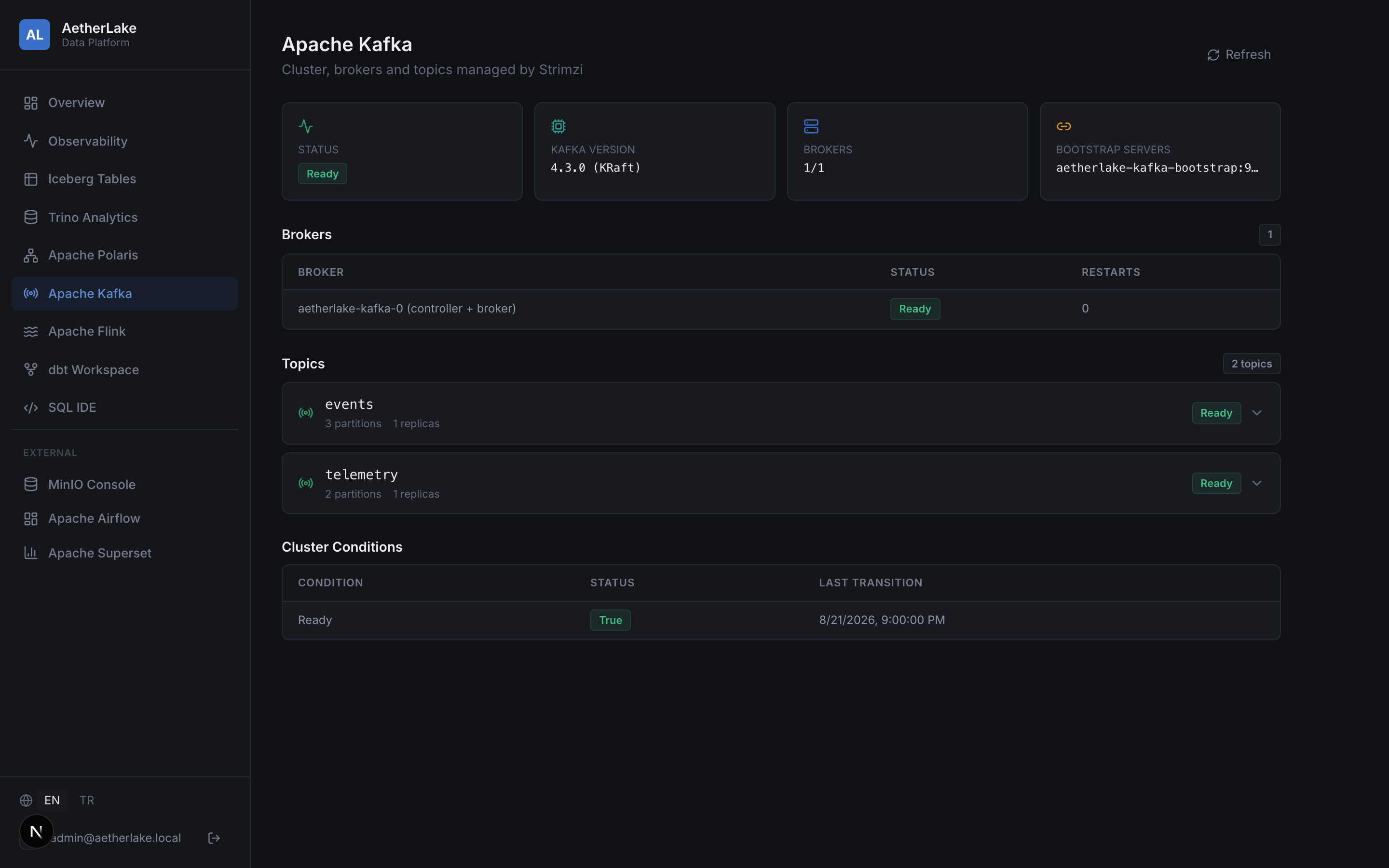Image resolution: width=1389 pixels, height=868 pixels.
Task: Click the Apache Flink waves icon
Action: [x=31, y=332]
